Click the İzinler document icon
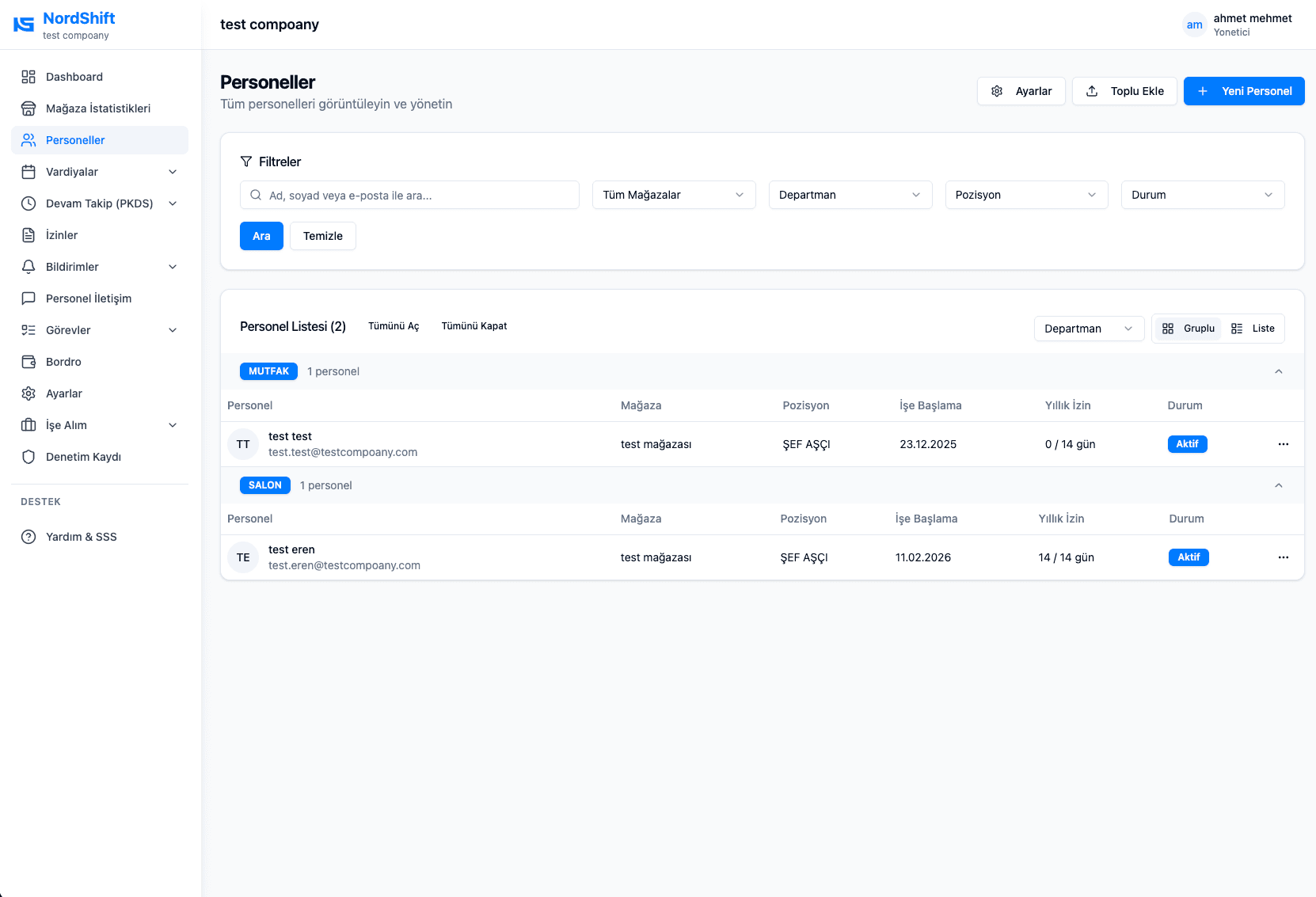Screen dimensions: 1316x897 [29, 235]
